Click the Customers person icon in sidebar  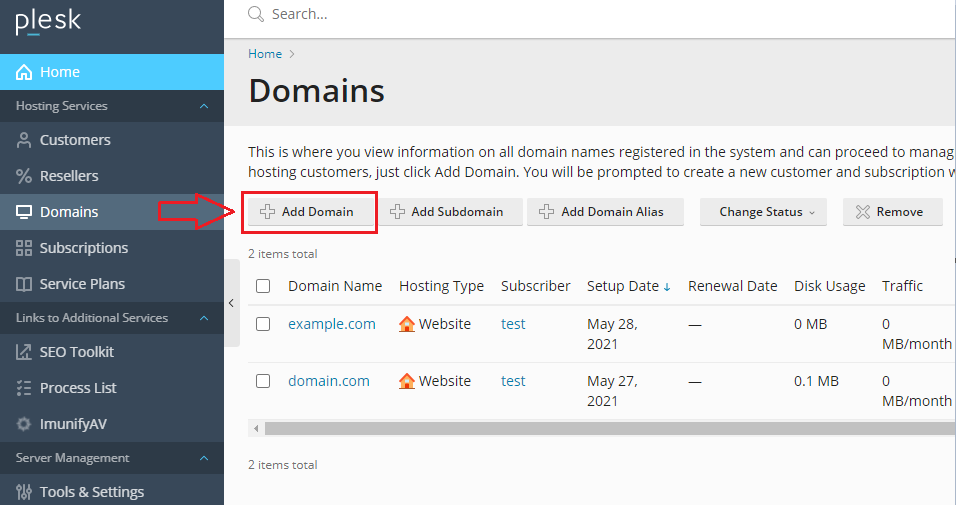tap(24, 140)
